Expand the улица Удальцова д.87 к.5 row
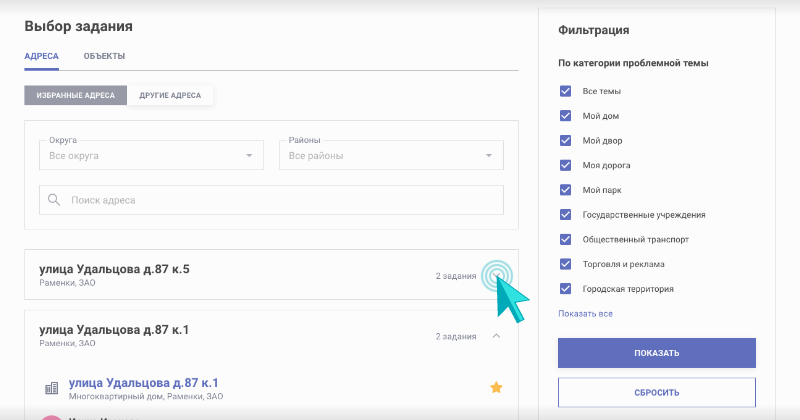 [x=497, y=275]
